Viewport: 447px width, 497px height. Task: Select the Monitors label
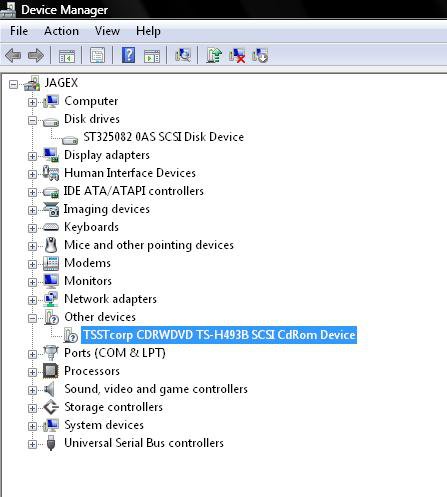88,281
